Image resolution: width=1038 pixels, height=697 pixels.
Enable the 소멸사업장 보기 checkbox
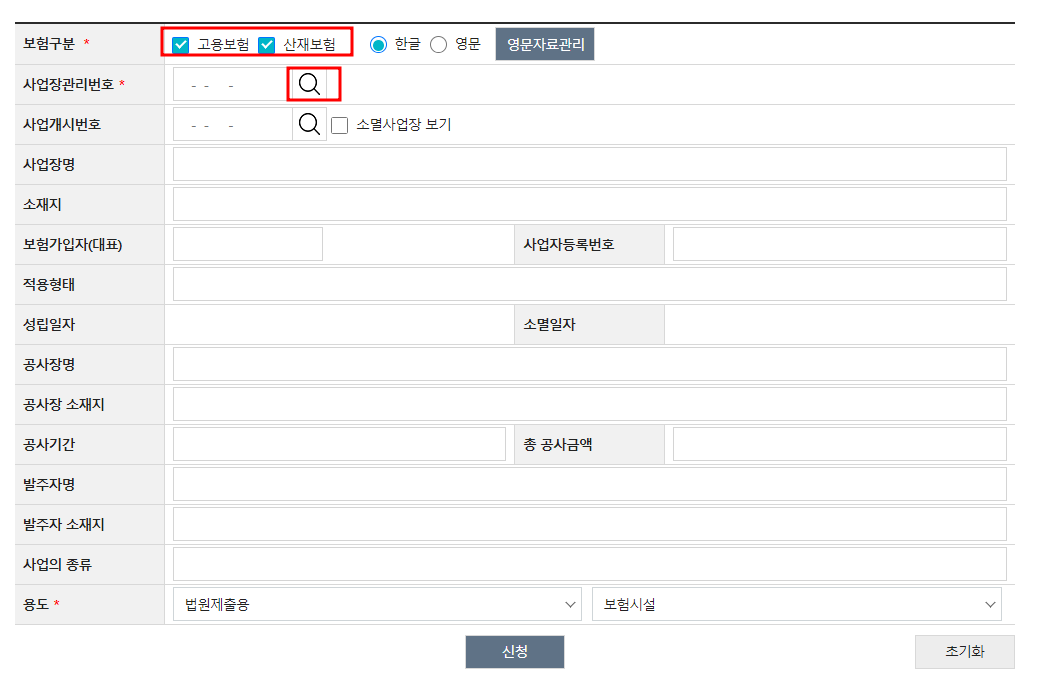pos(339,124)
